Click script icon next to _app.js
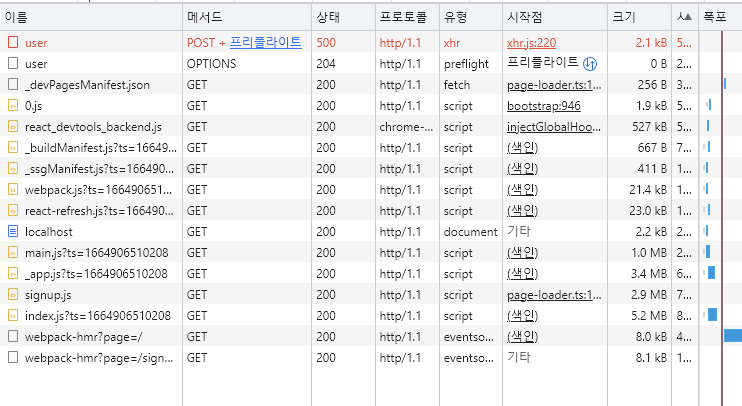Image resolution: width=742 pixels, height=406 pixels. 13,274
